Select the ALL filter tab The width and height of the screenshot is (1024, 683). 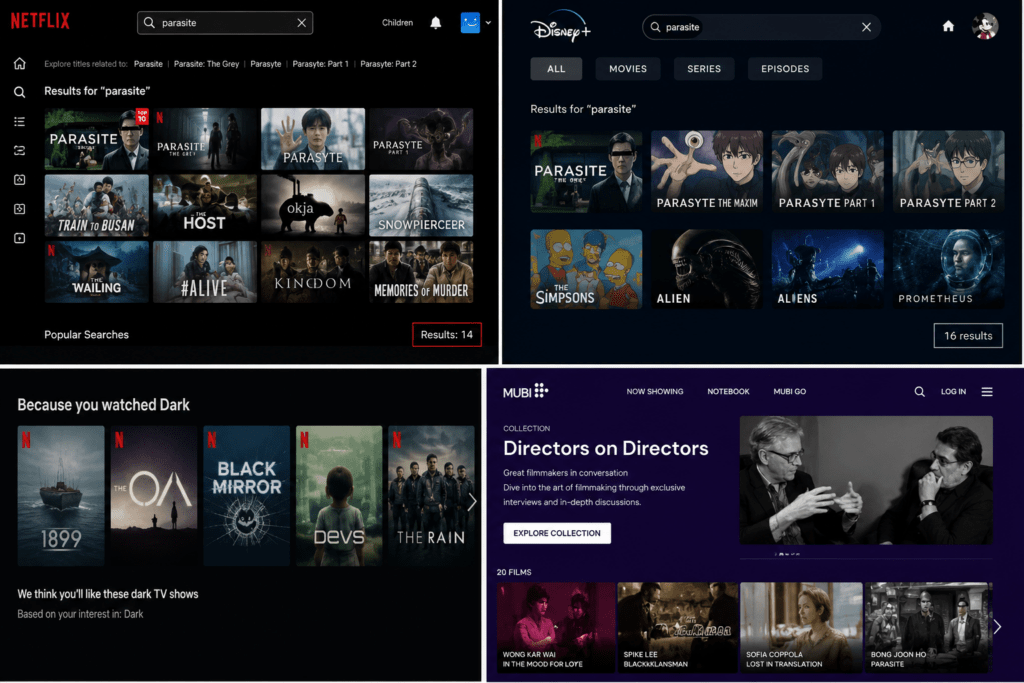[556, 69]
